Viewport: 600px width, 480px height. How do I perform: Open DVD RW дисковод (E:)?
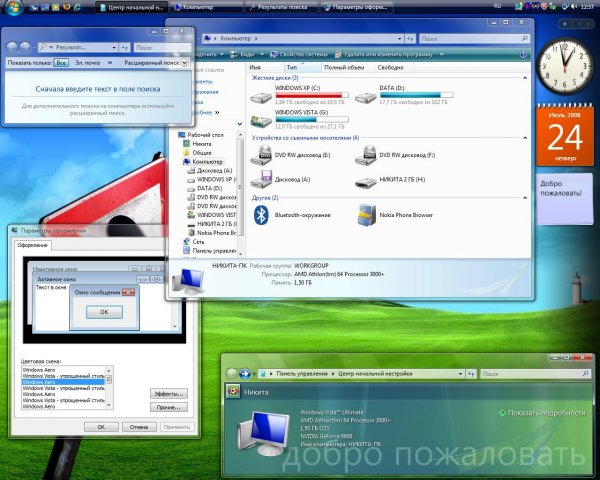point(260,155)
